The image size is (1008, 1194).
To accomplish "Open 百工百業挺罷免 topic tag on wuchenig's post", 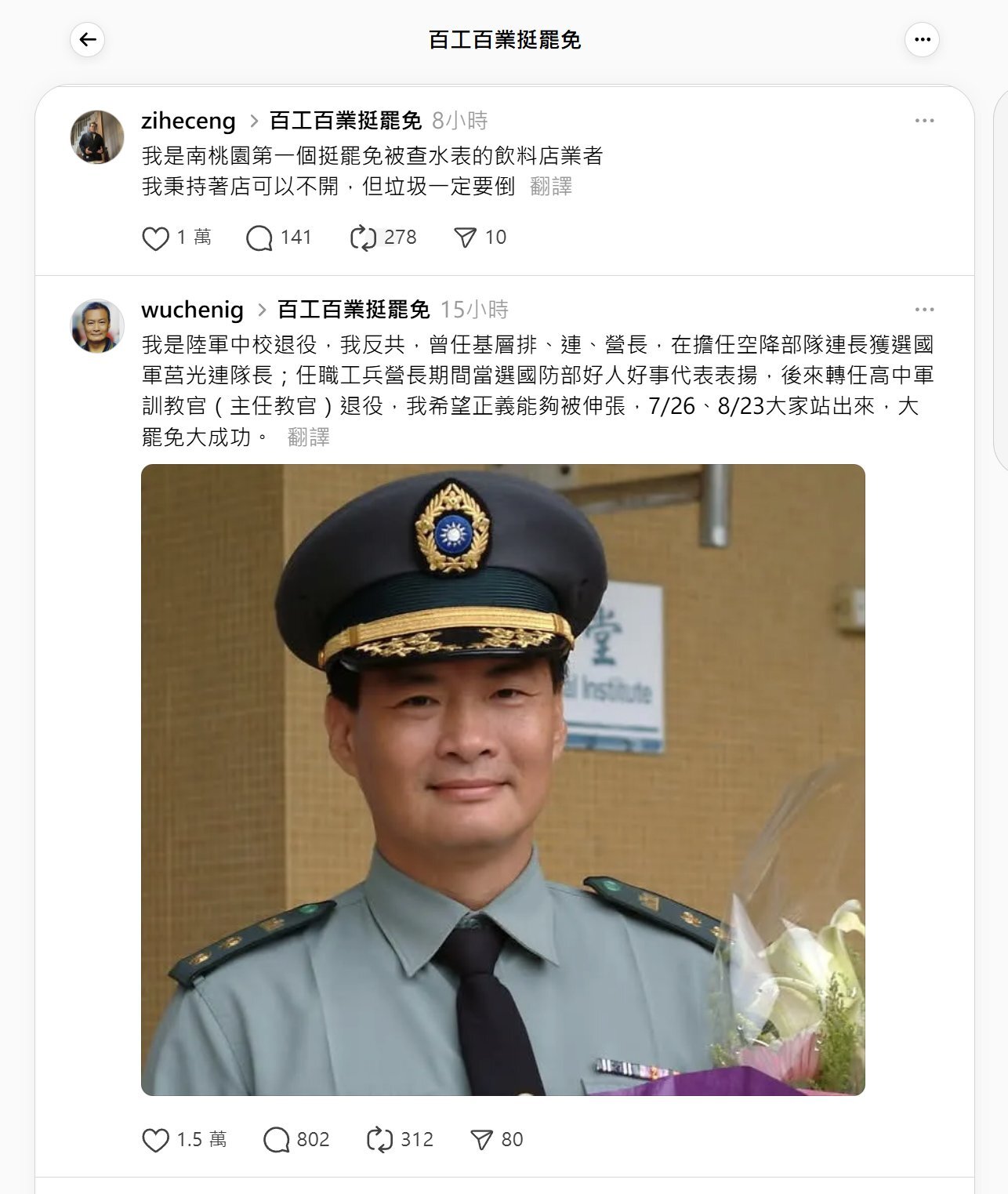I will pyautogui.click(x=354, y=310).
